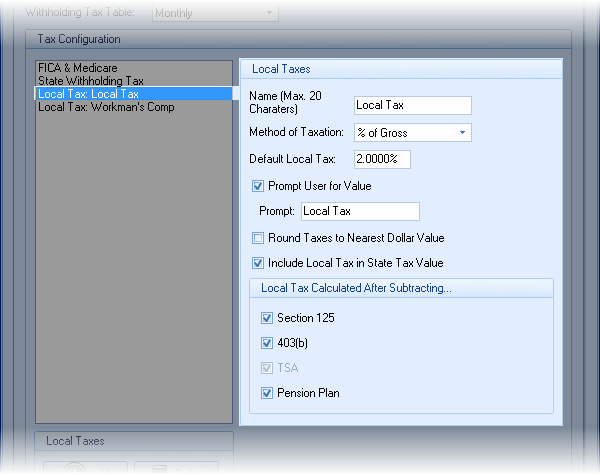Click the Name text field
The height and width of the screenshot is (475, 600).
tap(412, 105)
